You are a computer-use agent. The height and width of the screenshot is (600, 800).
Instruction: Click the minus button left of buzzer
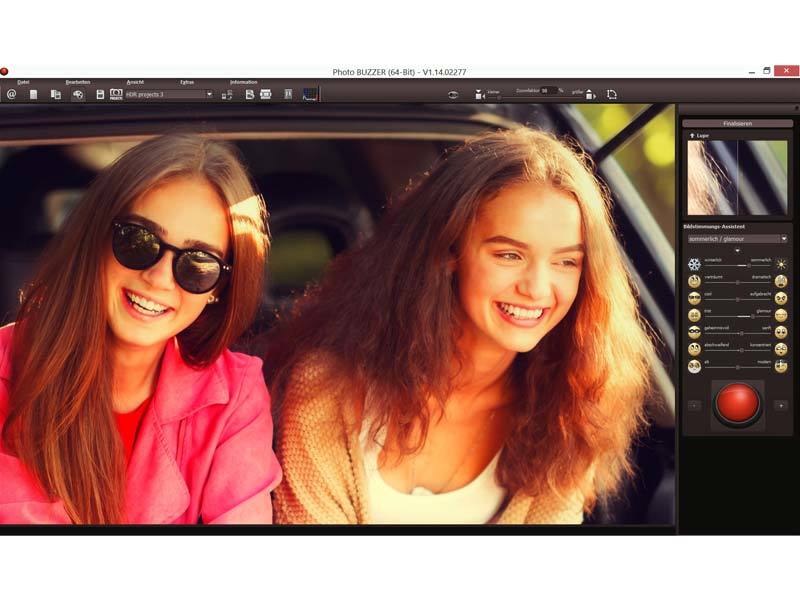coord(694,406)
